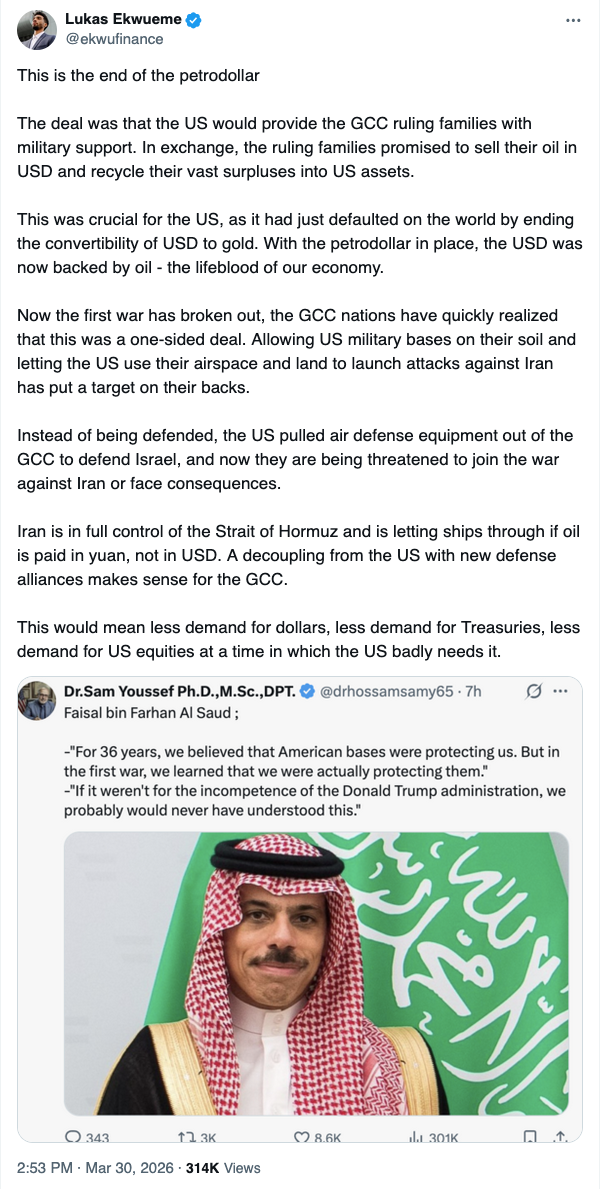Viewport: 604px width, 1189px height.
Task: Open the Faisal bin Farhan photo
Action: (316, 972)
